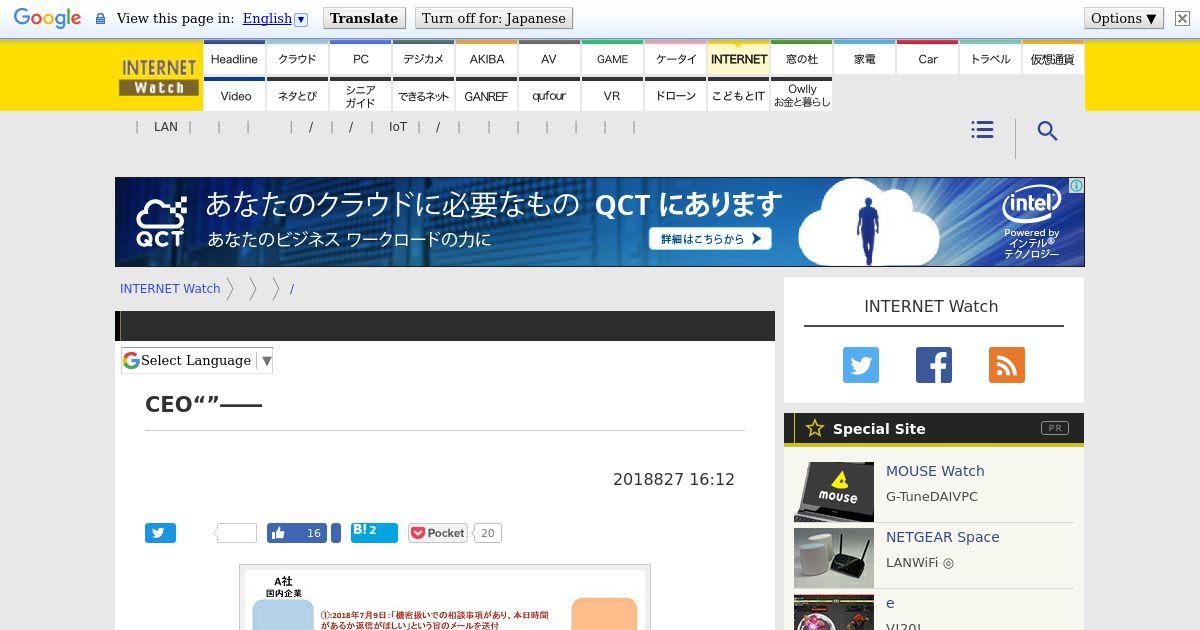Open the AV tab

click(x=549, y=58)
